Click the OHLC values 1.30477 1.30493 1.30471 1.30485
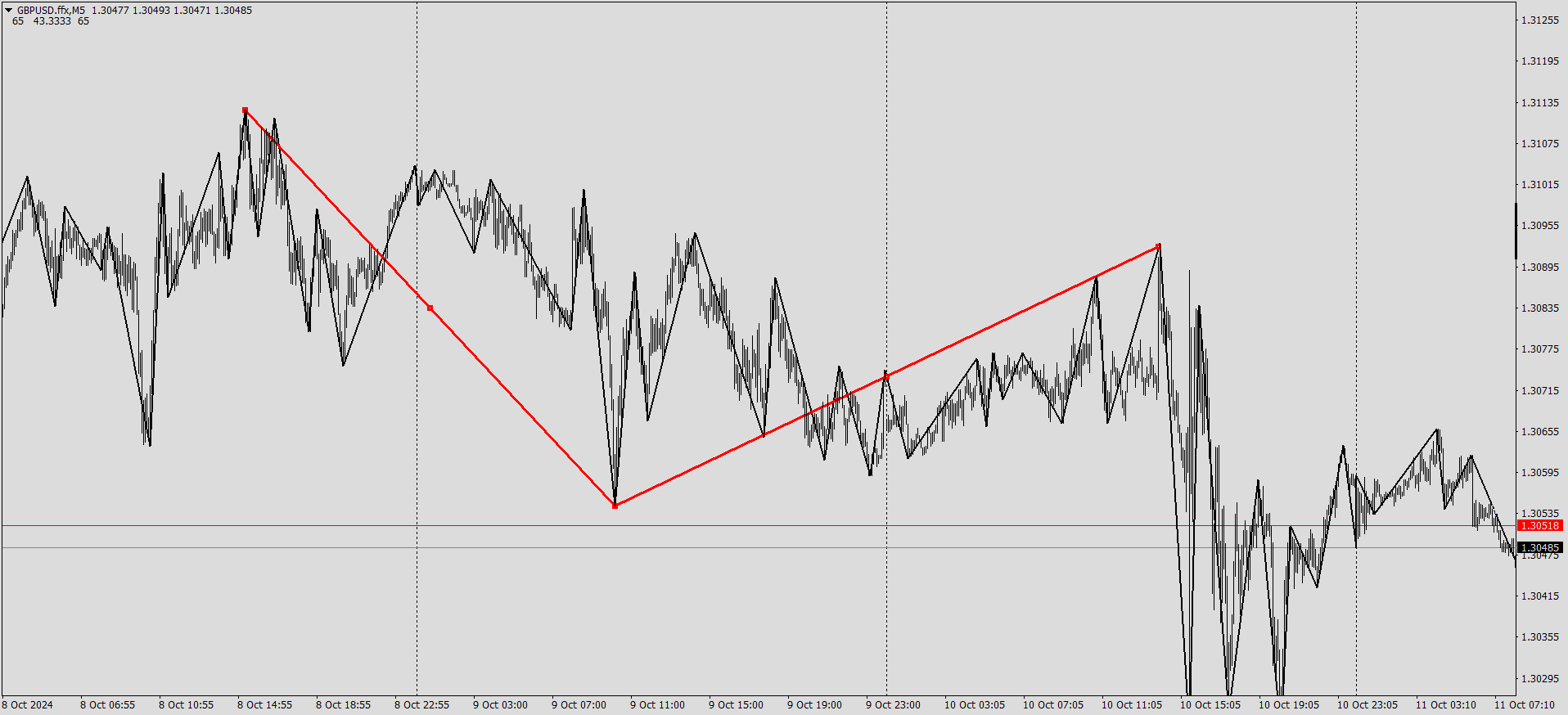This screenshot has width=1568, height=715. coord(172,11)
